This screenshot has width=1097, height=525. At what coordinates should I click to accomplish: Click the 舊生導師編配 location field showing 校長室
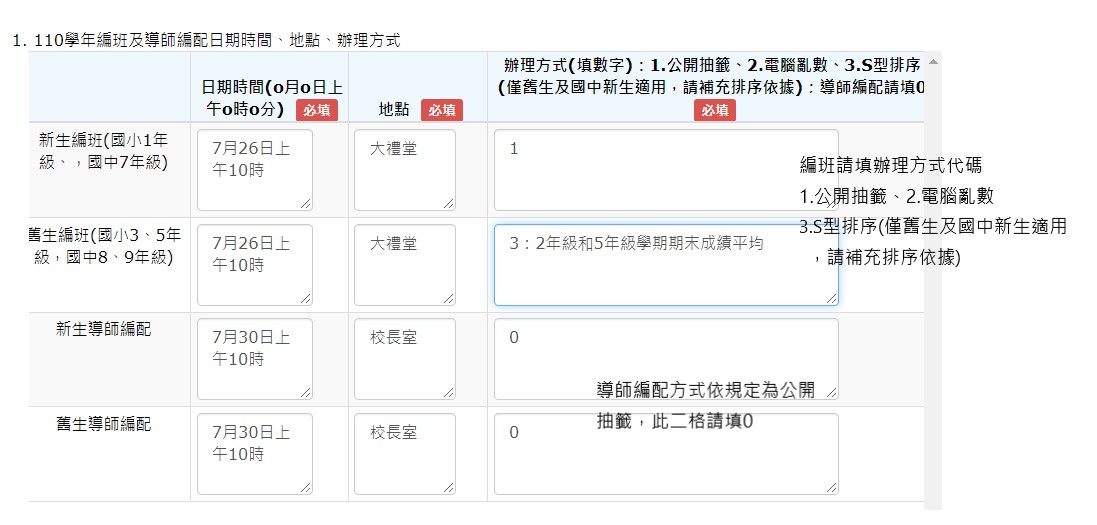pyautogui.click(x=404, y=453)
